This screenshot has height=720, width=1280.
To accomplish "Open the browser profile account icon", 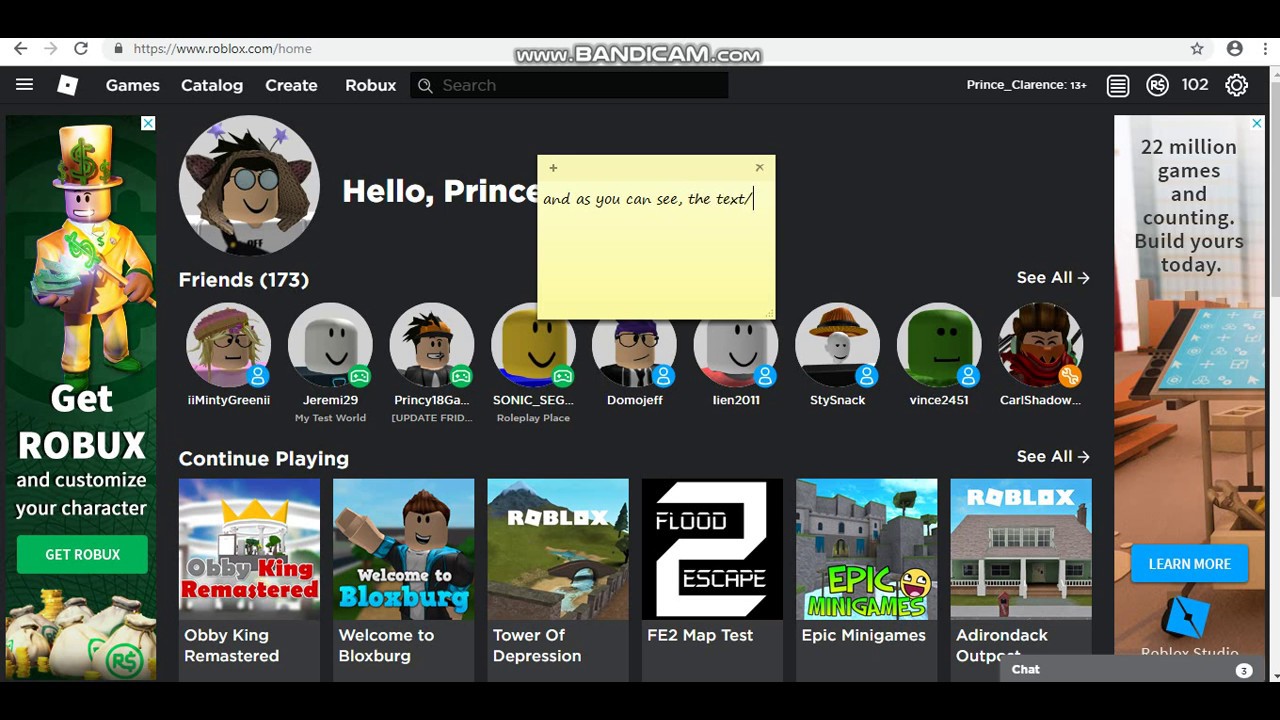I will 1235,48.
